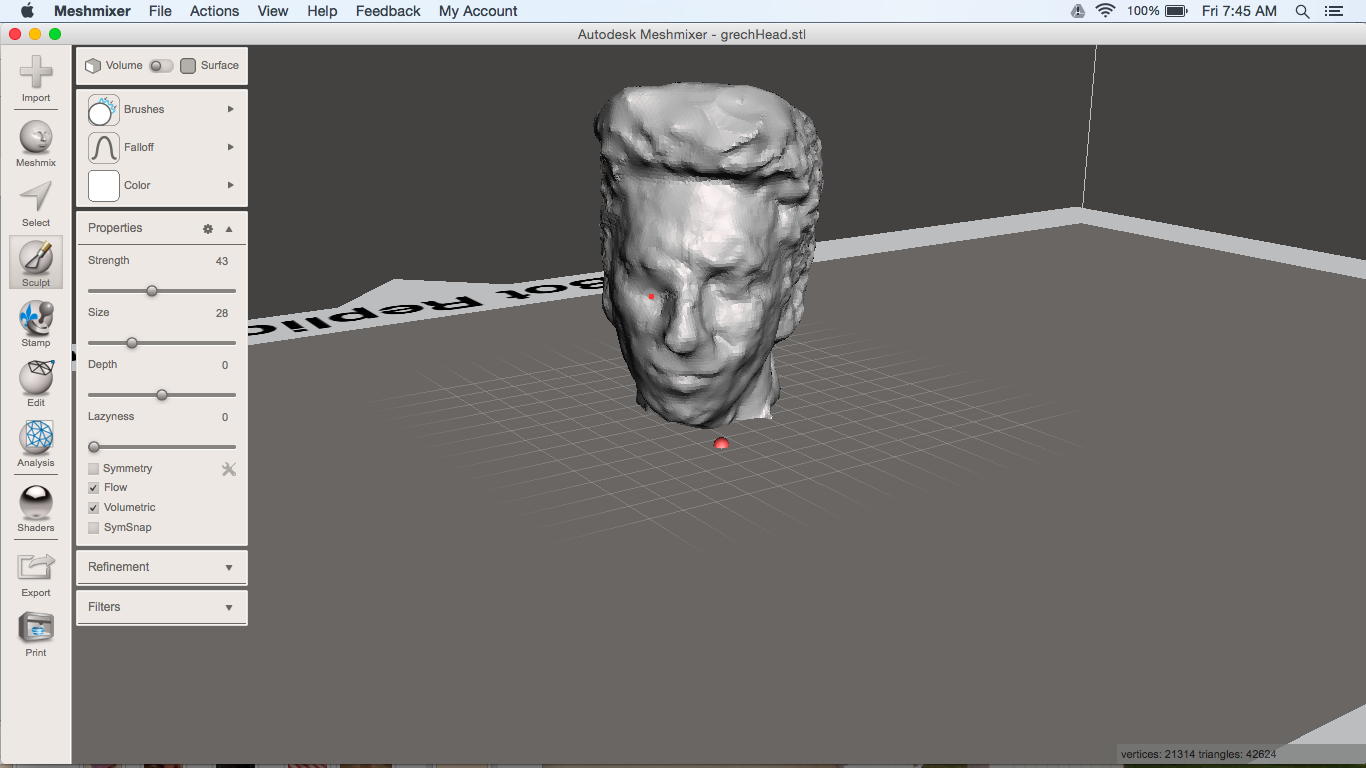This screenshot has width=1366, height=768.
Task: Expand the Refinement panel
Action: pyautogui.click(x=162, y=567)
